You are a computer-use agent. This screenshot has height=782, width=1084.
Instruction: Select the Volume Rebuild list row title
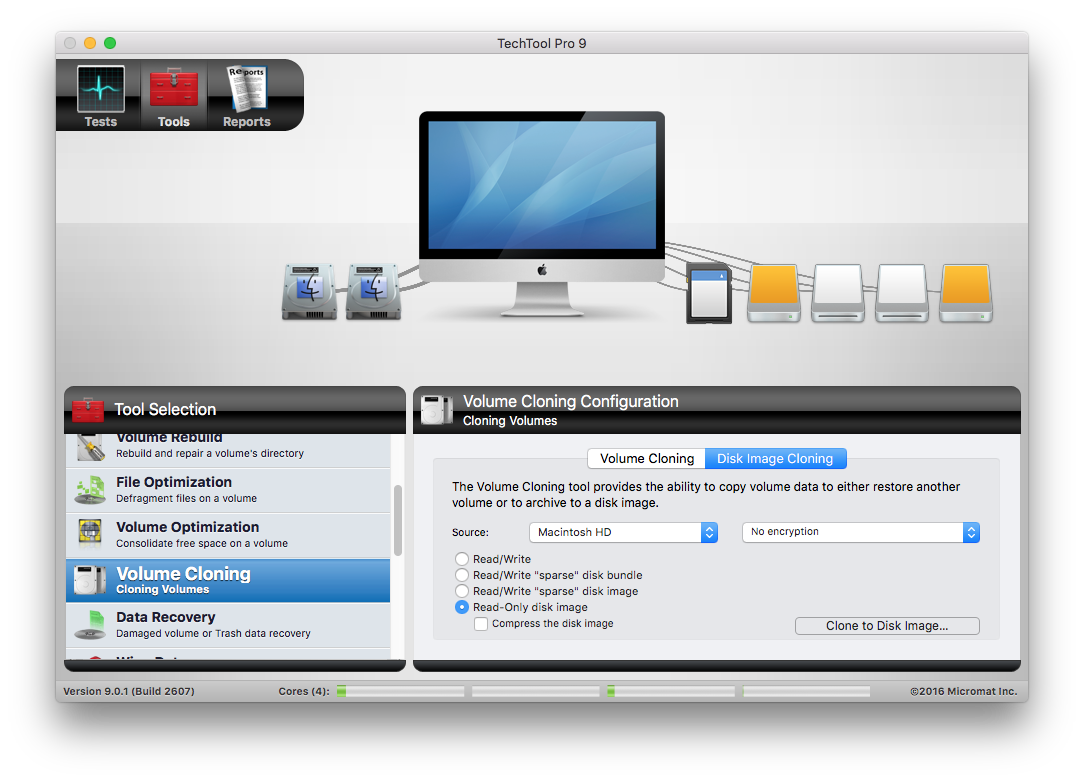pyautogui.click(x=169, y=438)
